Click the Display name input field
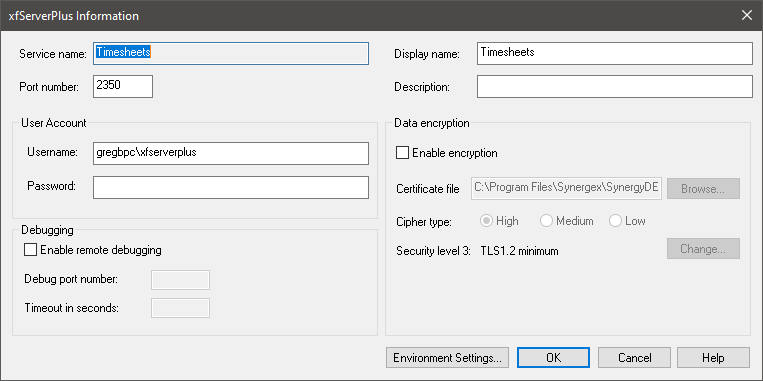 [615, 54]
